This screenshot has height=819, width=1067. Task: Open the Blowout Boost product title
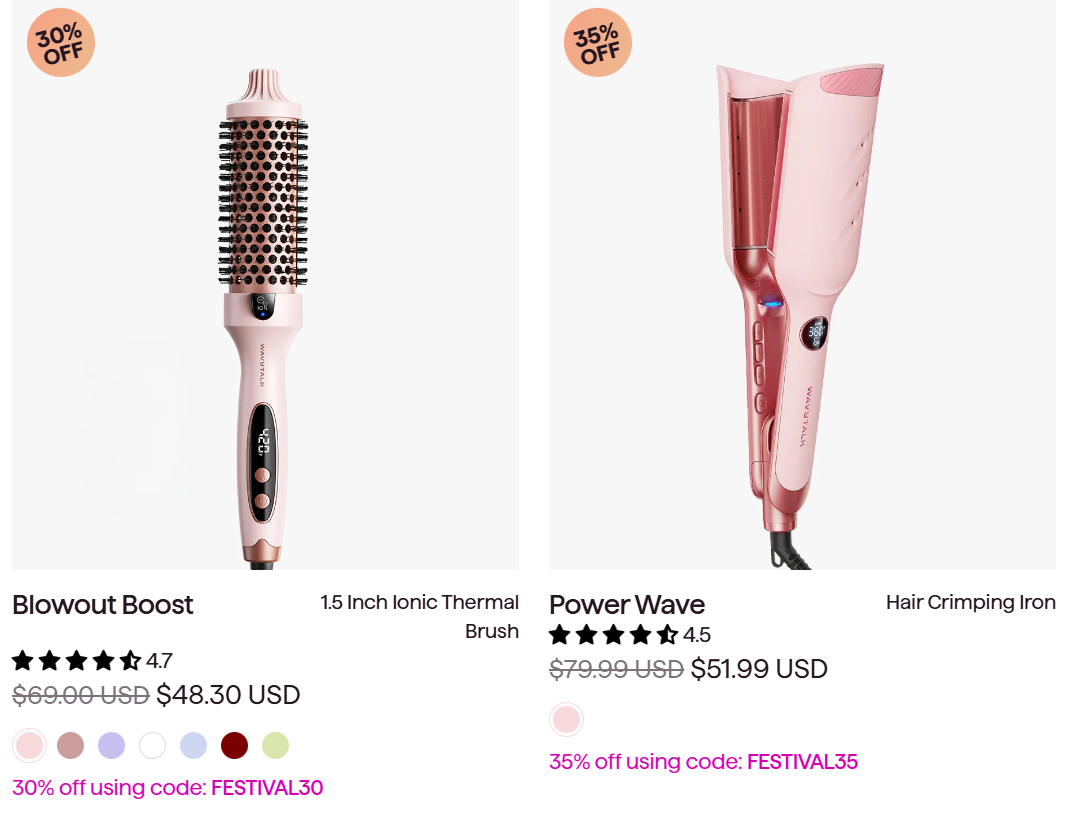pyautogui.click(x=103, y=605)
